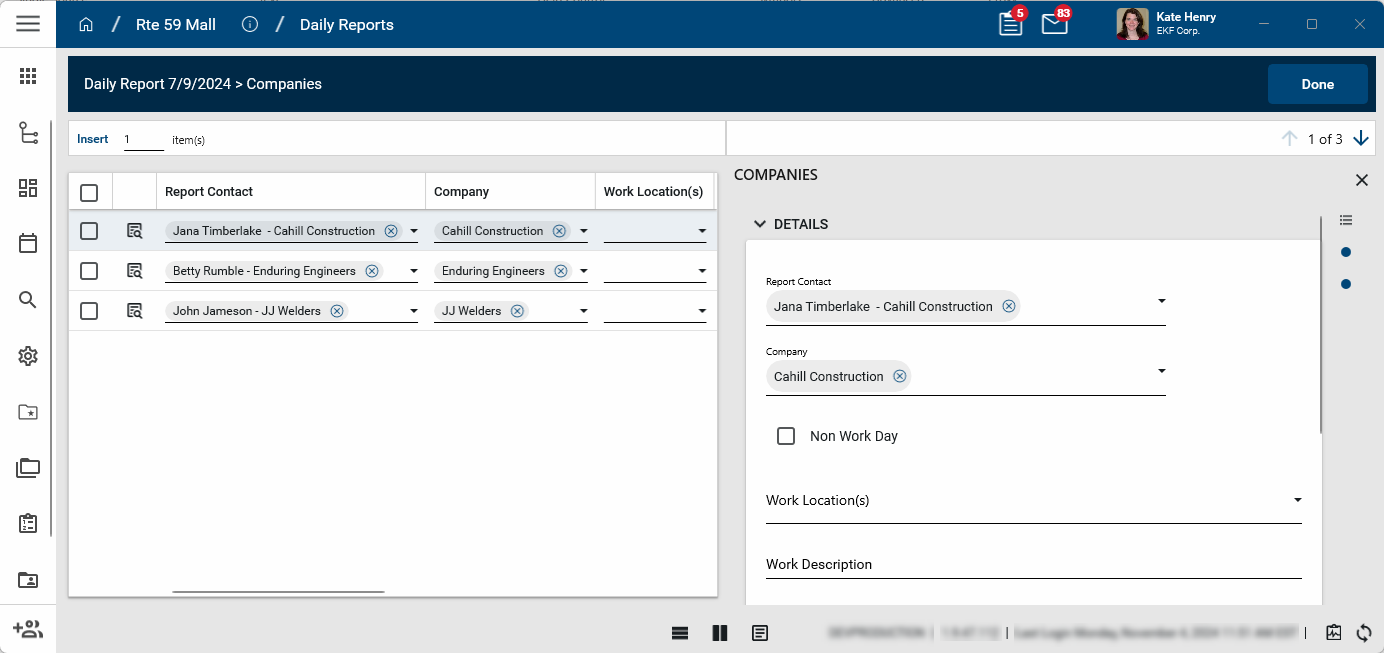Viewport: 1384px width, 653px height.
Task: Click the Insert link
Action: 93,140
